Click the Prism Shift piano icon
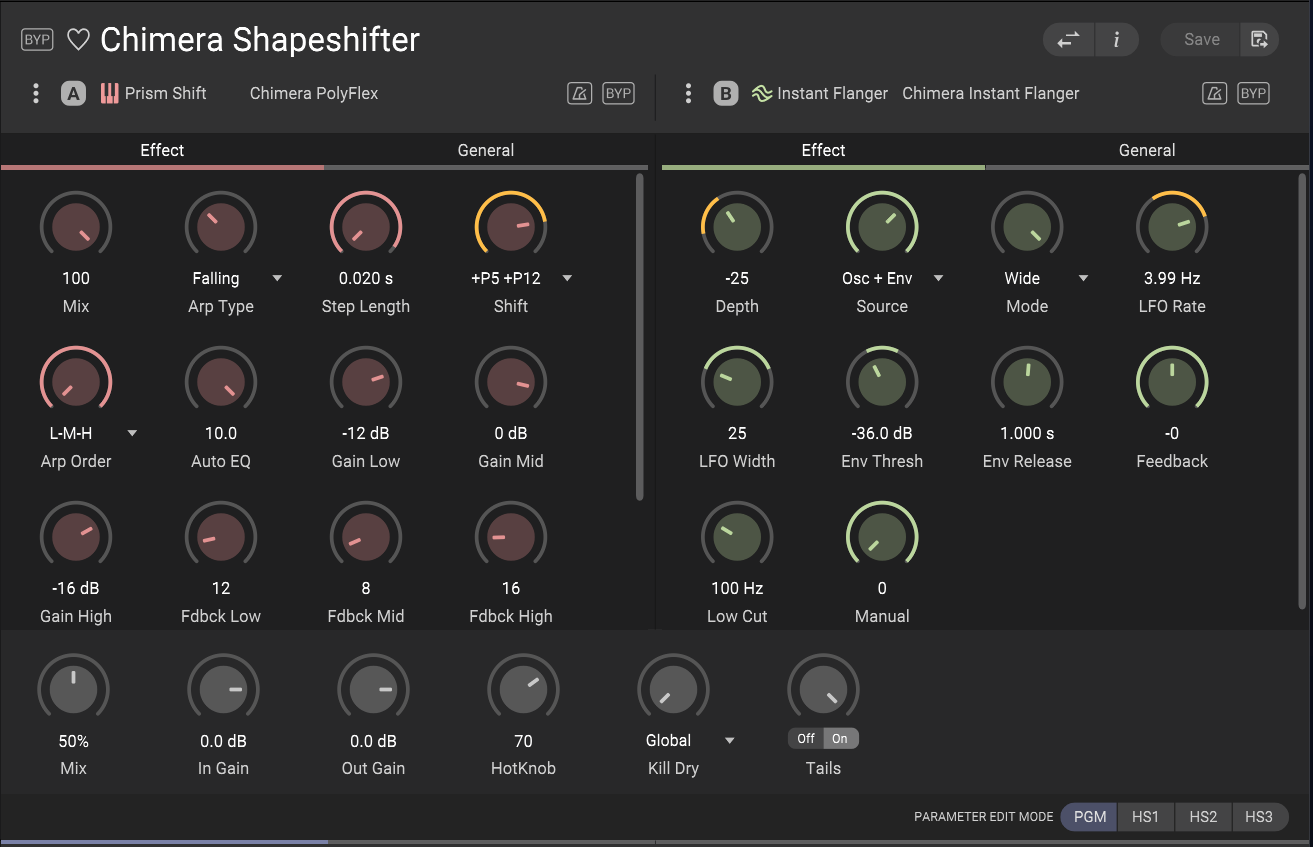Viewport: 1313px width, 847px height. pos(109,94)
